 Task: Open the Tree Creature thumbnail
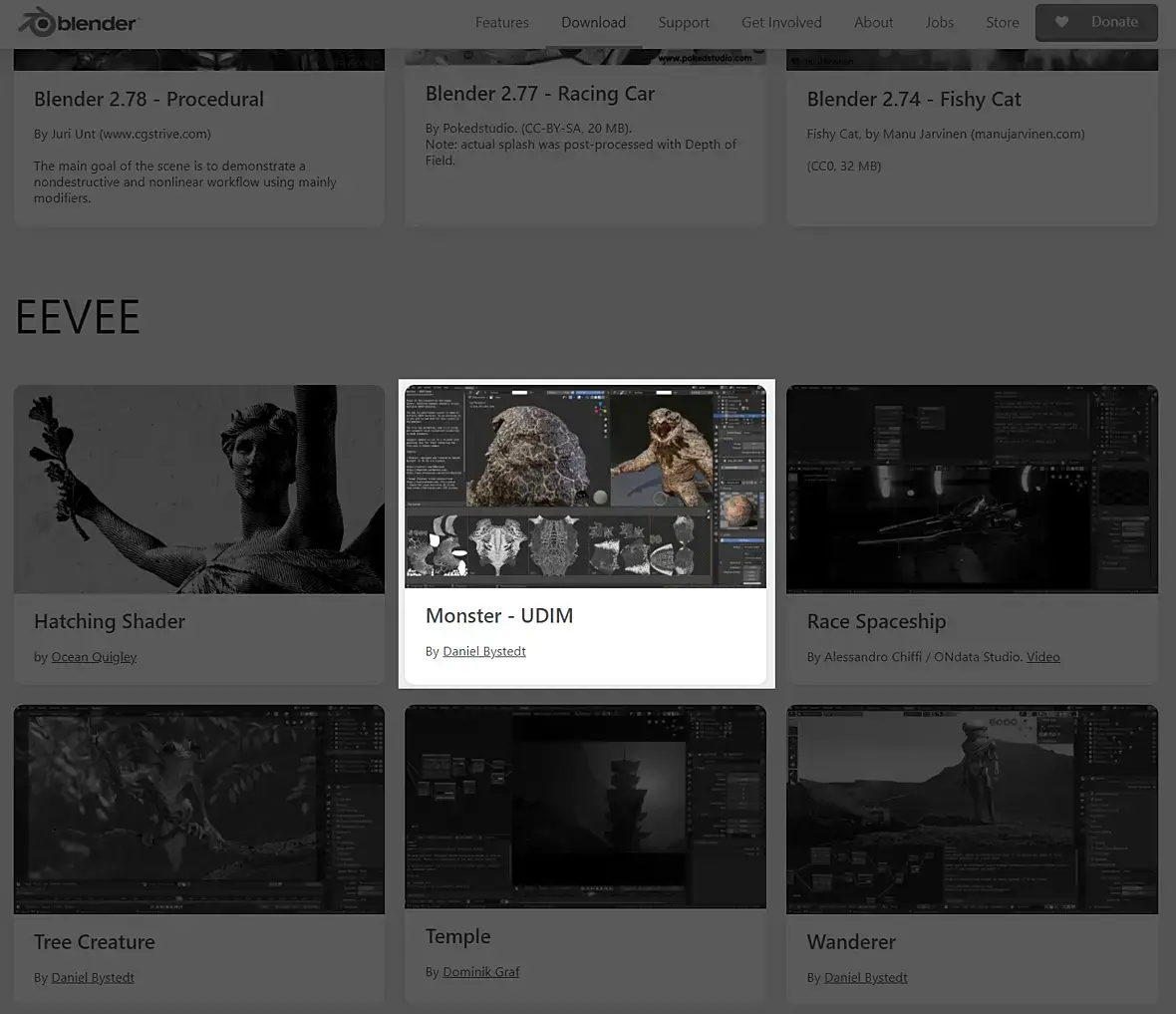click(x=198, y=809)
